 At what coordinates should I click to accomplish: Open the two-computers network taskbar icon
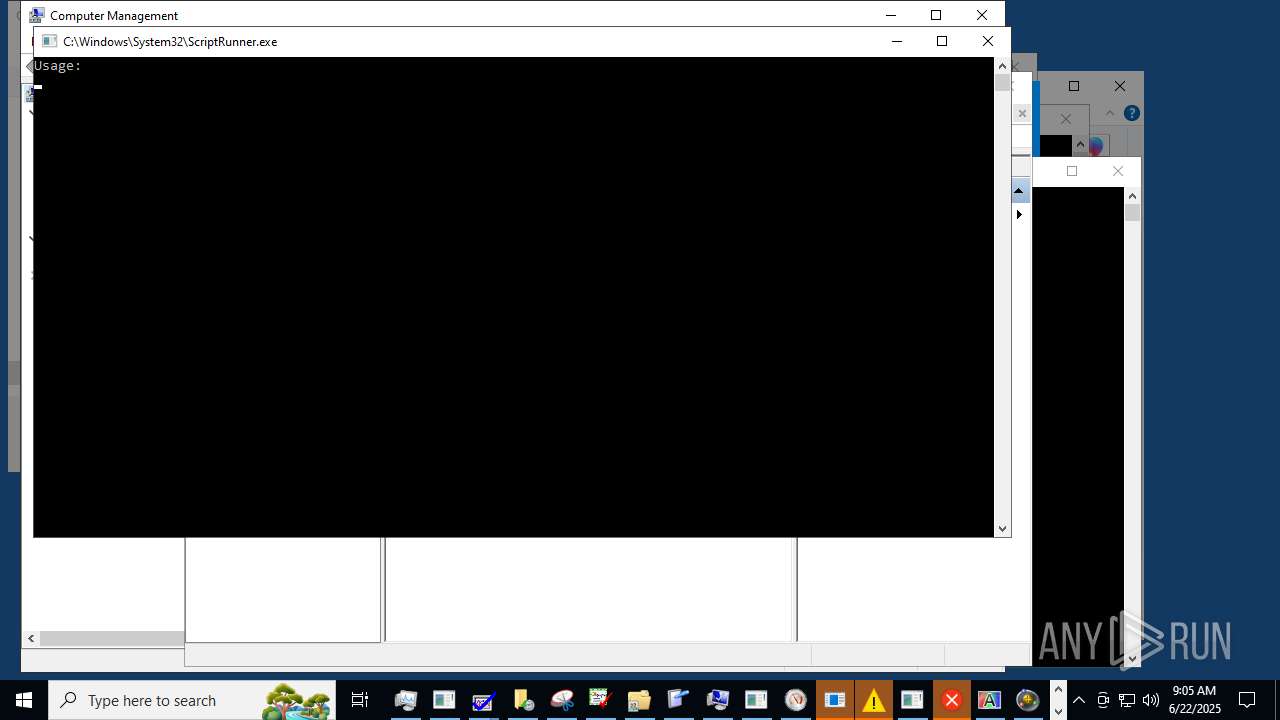point(717,700)
